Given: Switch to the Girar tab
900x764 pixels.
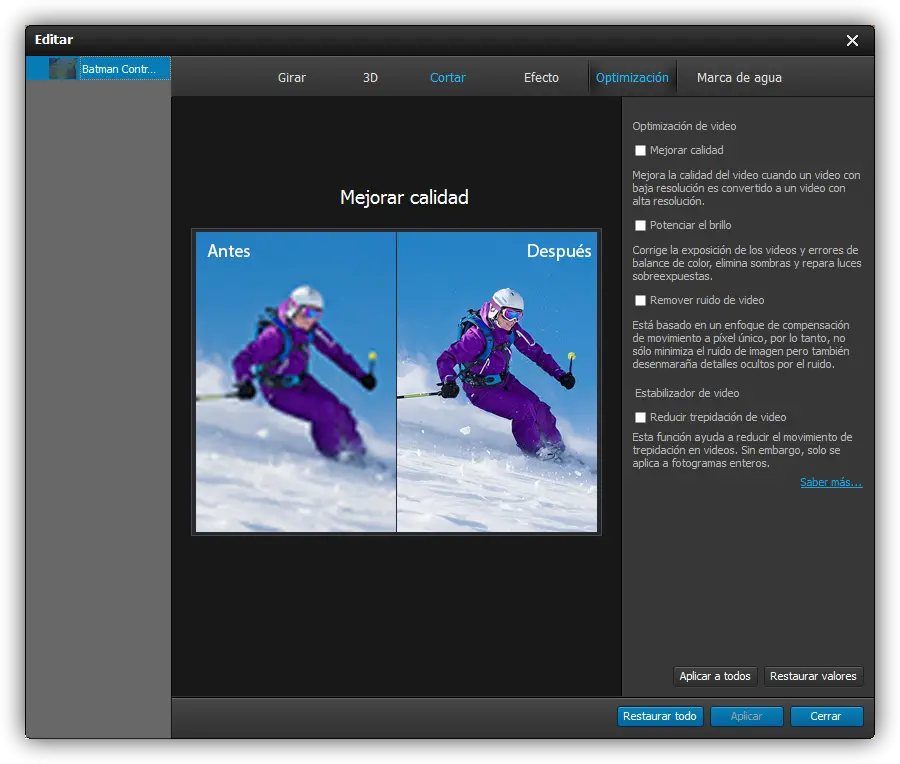Looking at the screenshot, I should point(292,77).
